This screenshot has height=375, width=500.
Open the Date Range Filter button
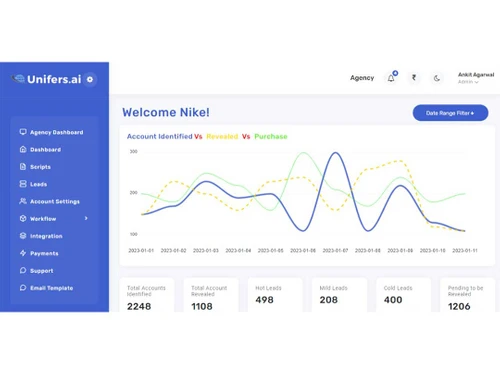450,113
